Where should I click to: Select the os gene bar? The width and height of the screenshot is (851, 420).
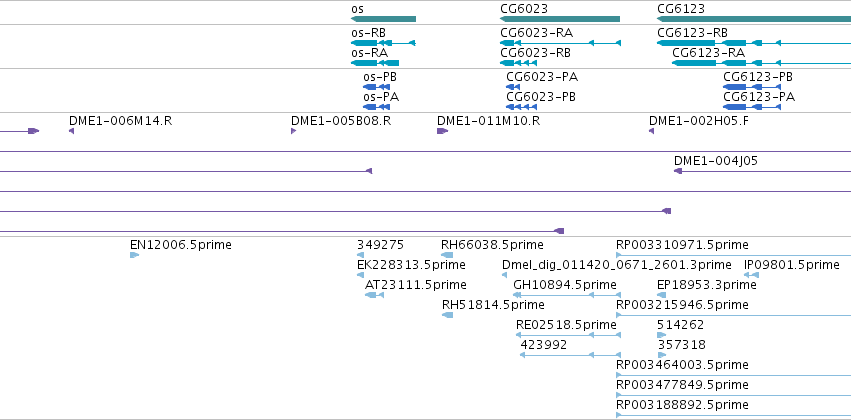[x=383, y=19]
